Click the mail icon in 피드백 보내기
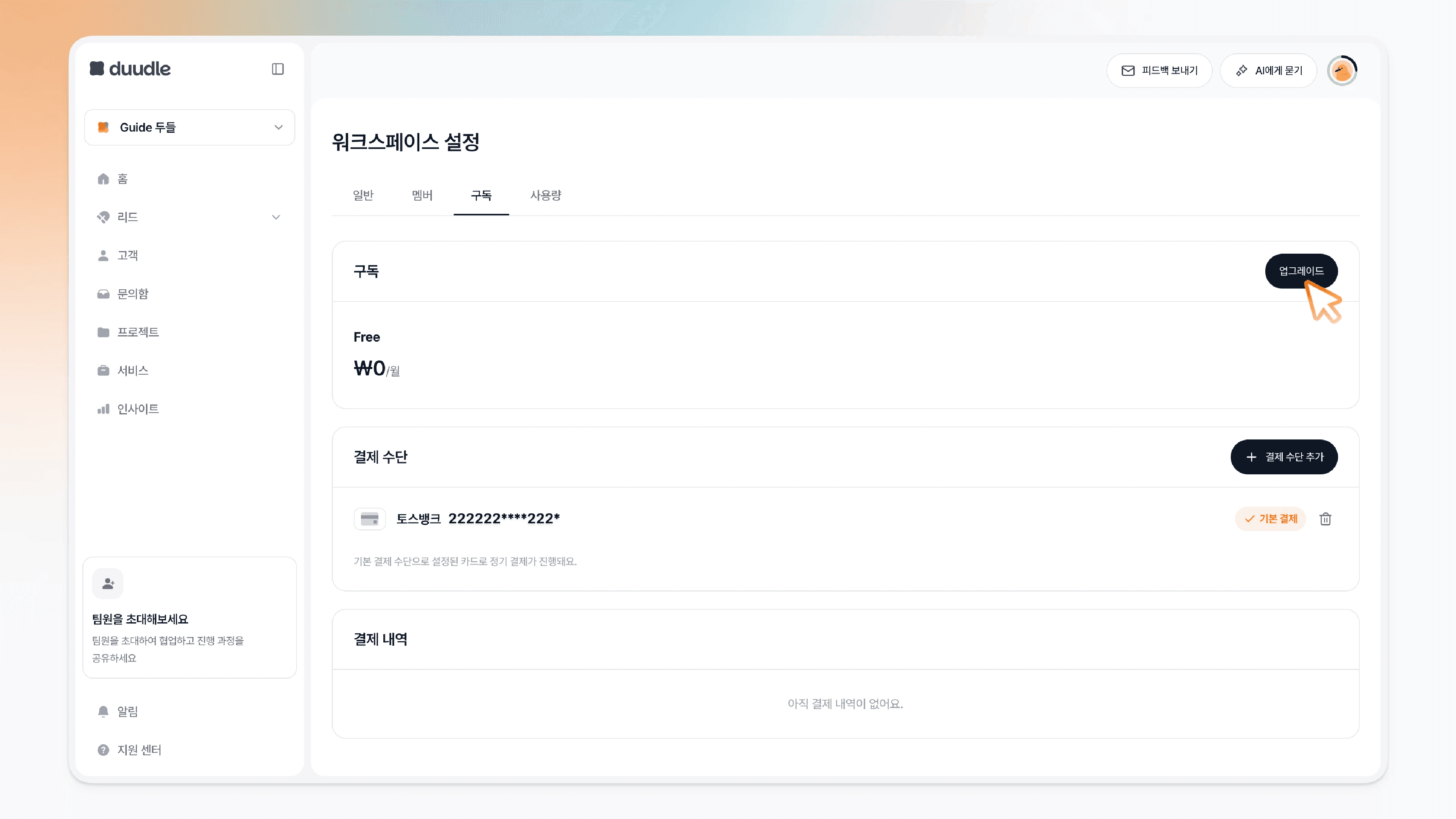This screenshot has width=1456, height=819. click(x=1128, y=71)
